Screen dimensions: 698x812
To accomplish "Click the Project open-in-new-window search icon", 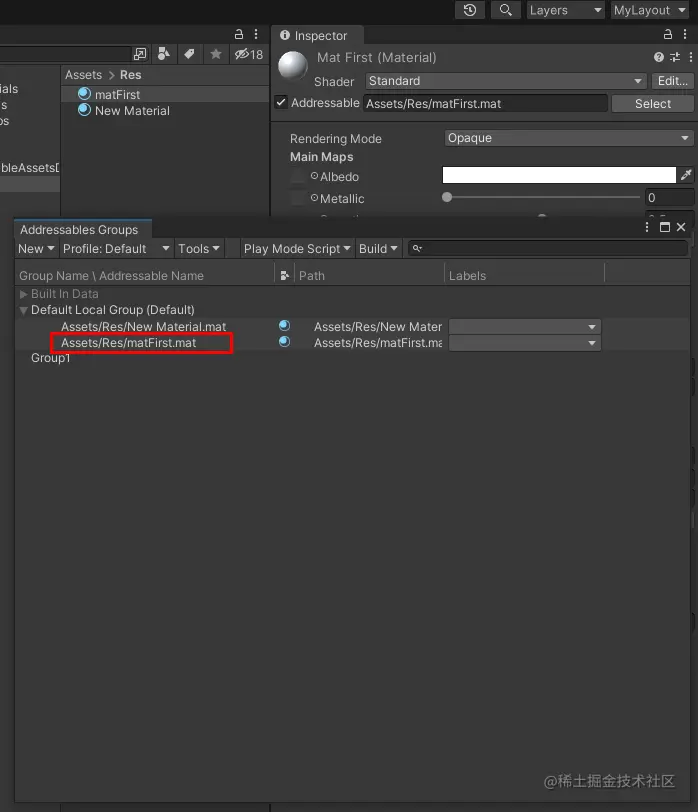I will pos(140,54).
